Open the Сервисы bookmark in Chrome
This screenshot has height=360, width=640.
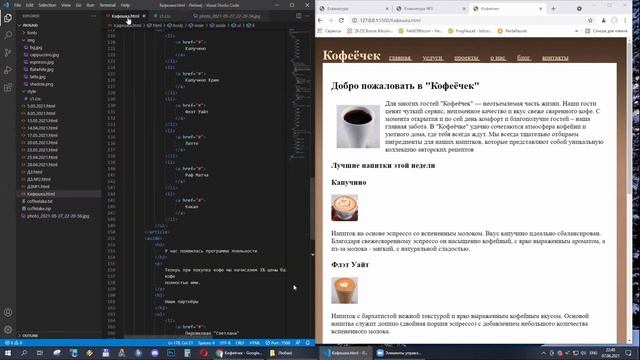click(330, 31)
